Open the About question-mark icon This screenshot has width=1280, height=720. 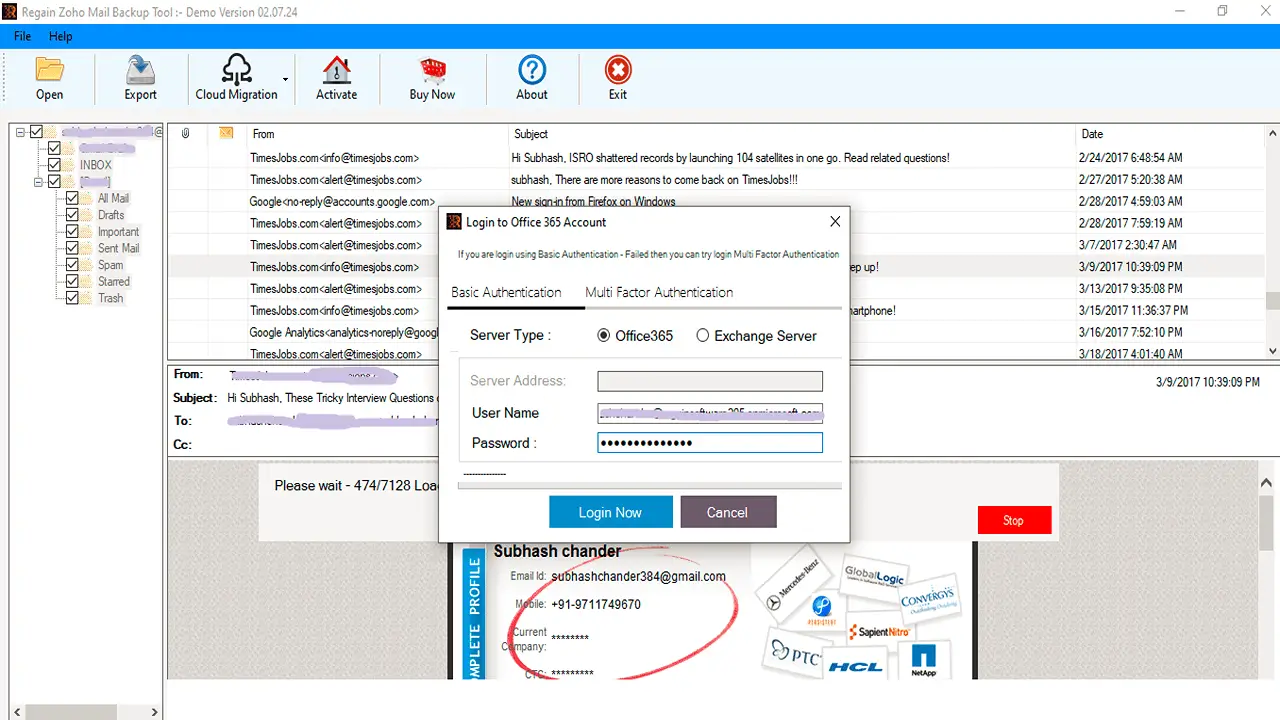pos(532,69)
